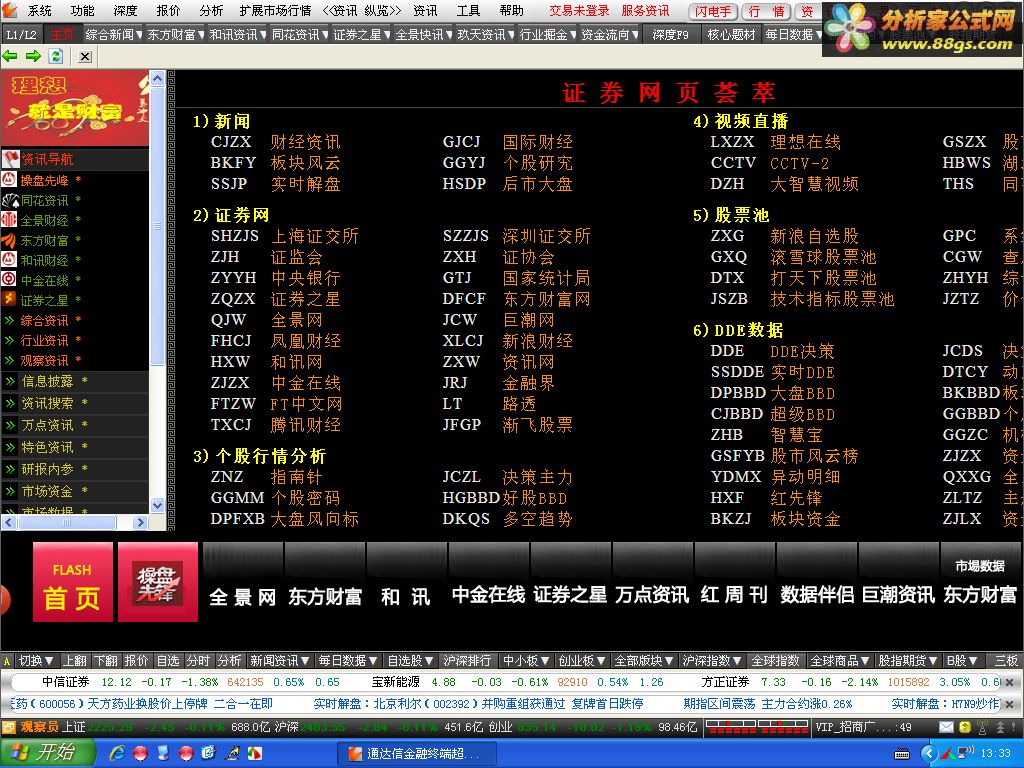
Task: Click the volume icon in system tray
Action: tap(967, 753)
